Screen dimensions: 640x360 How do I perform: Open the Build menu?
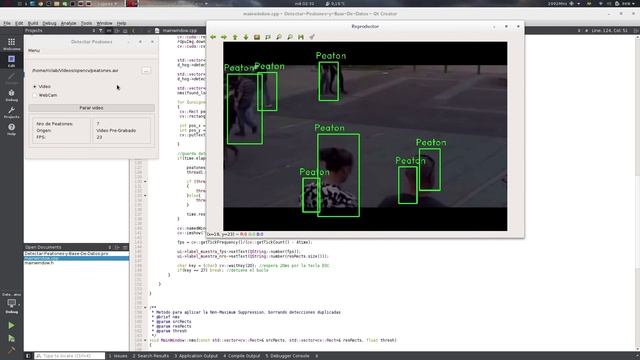[33, 23]
